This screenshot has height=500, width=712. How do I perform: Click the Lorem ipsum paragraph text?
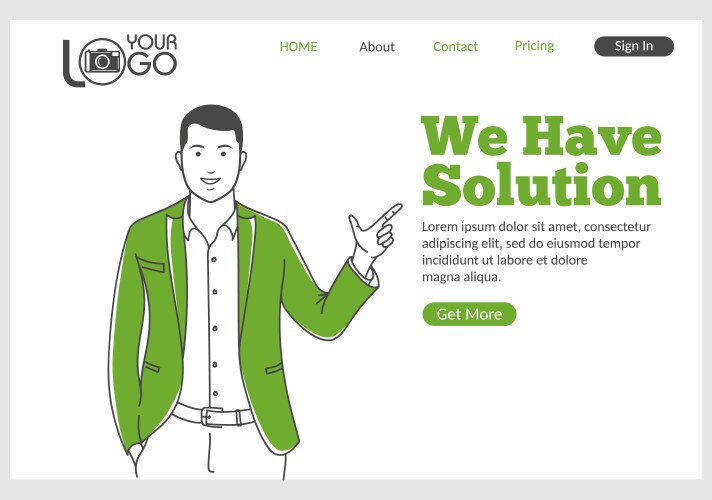click(536, 251)
